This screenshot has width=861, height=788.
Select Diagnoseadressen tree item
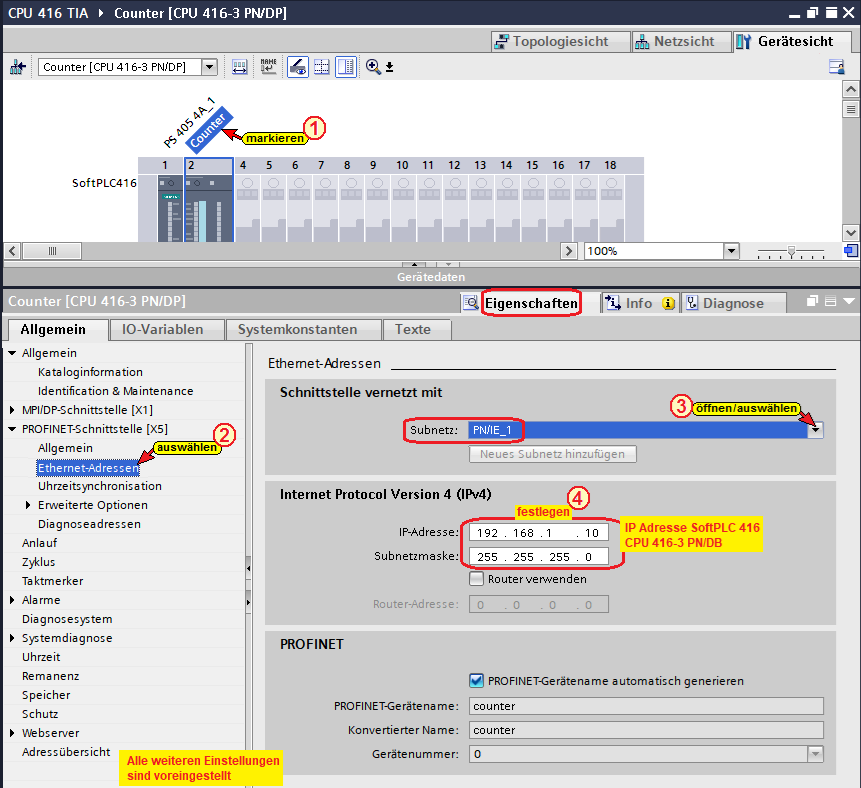click(90, 524)
